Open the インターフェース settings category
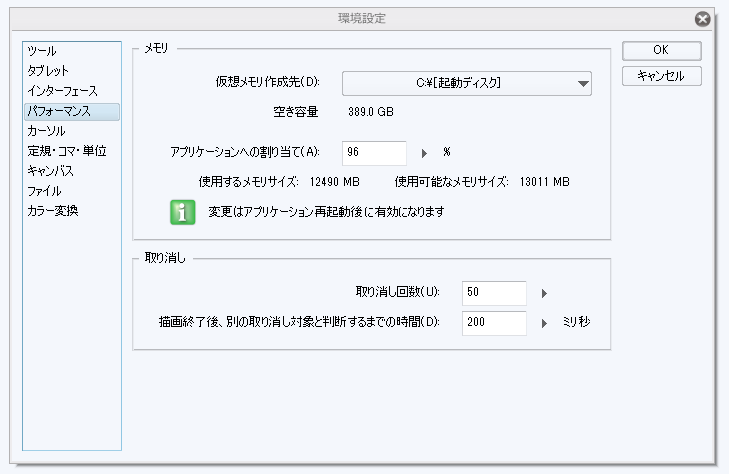The image size is (729, 474). pos(62,91)
